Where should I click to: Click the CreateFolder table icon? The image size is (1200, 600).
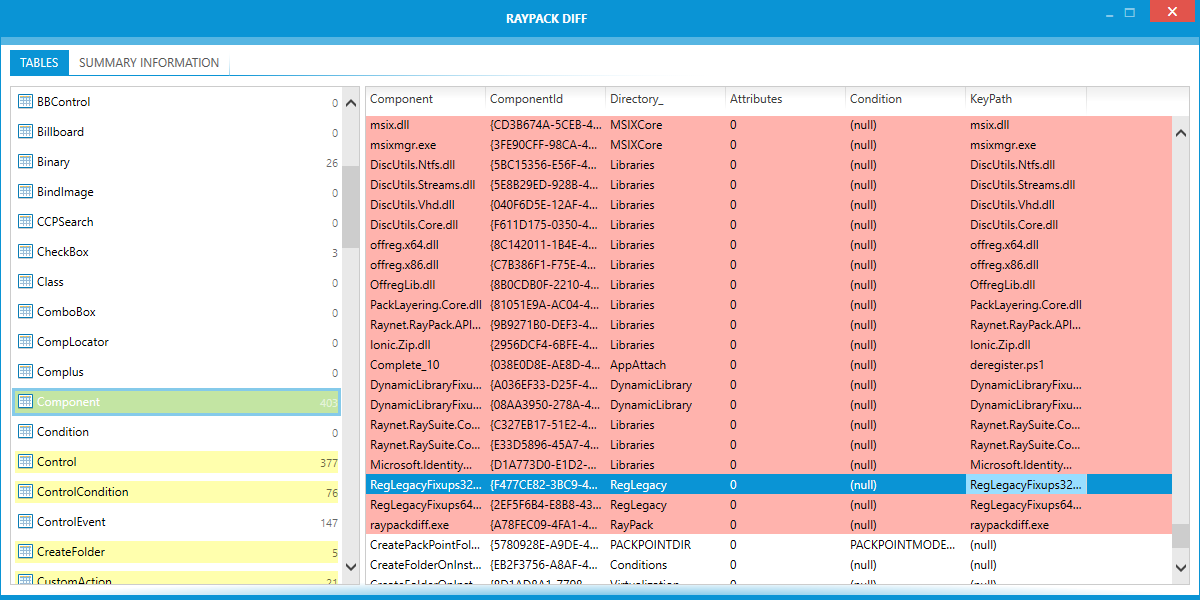26,552
